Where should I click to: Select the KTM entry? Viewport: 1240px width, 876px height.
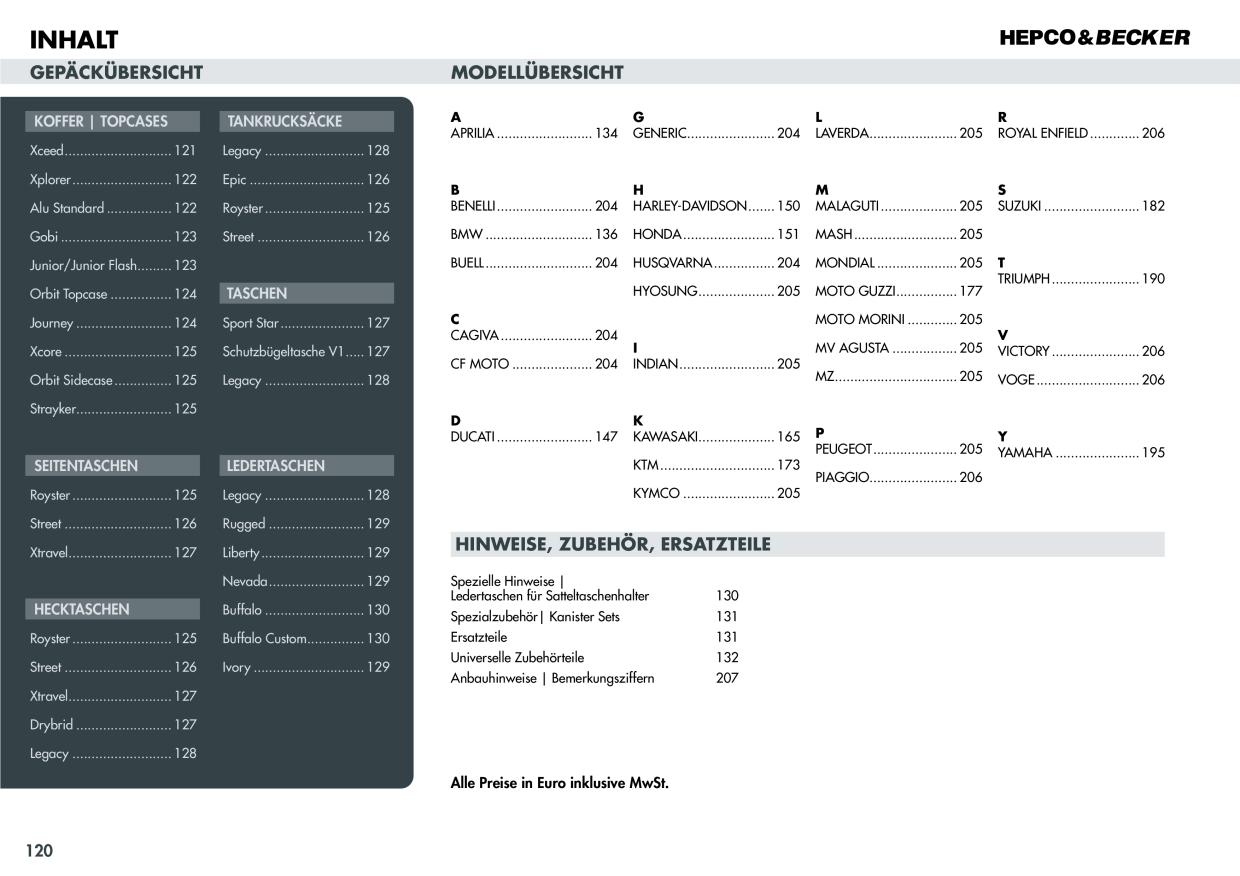pos(717,465)
